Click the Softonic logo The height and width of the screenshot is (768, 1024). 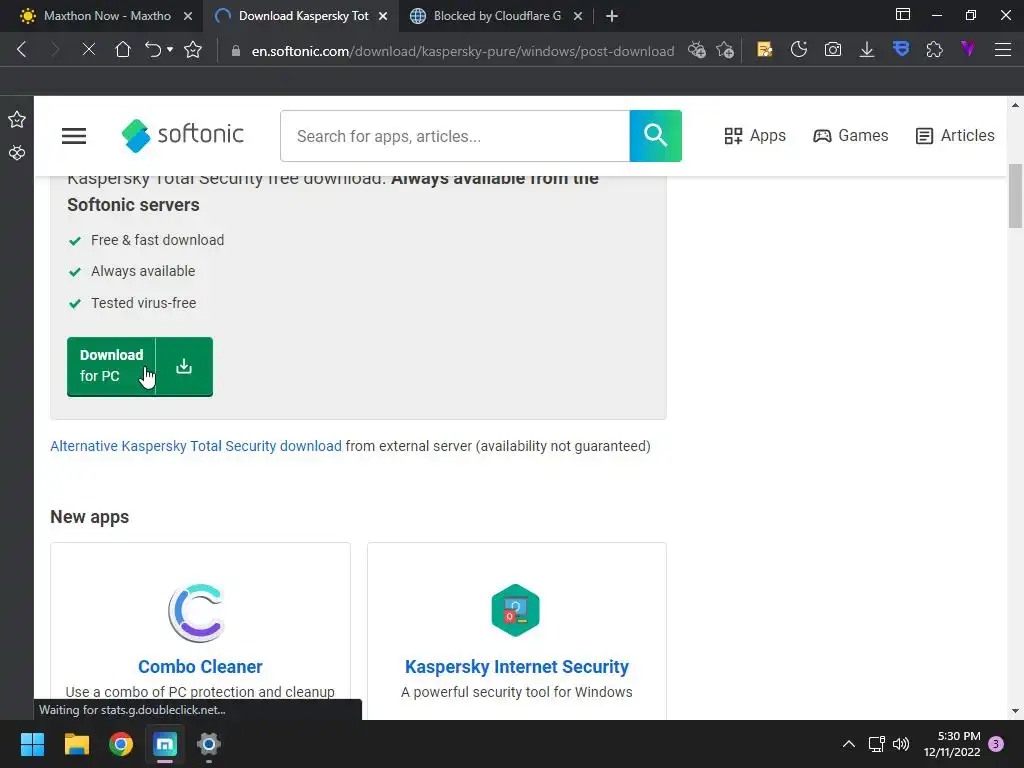[183, 135]
